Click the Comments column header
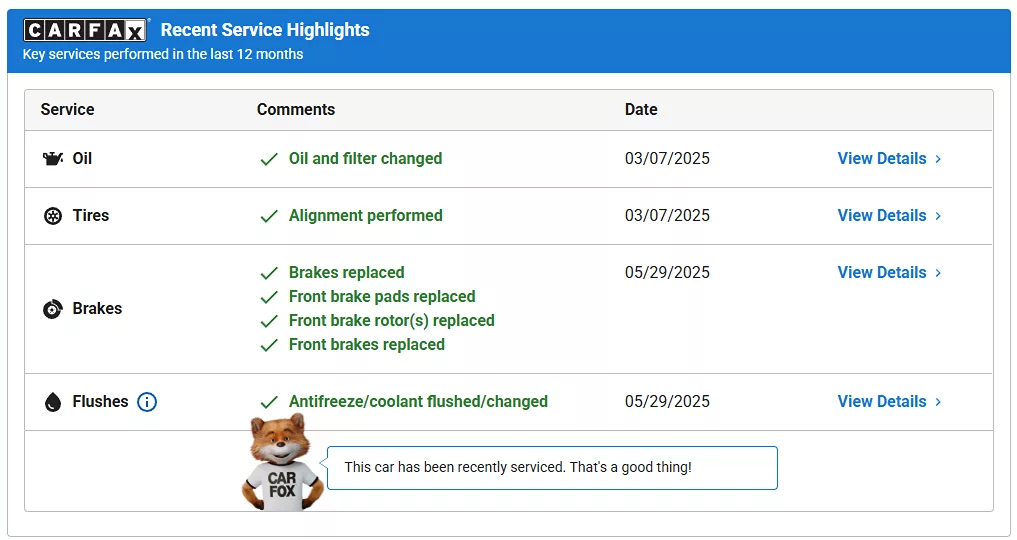Viewport: 1017px width, 540px height. pyautogui.click(x=296, y=110)
